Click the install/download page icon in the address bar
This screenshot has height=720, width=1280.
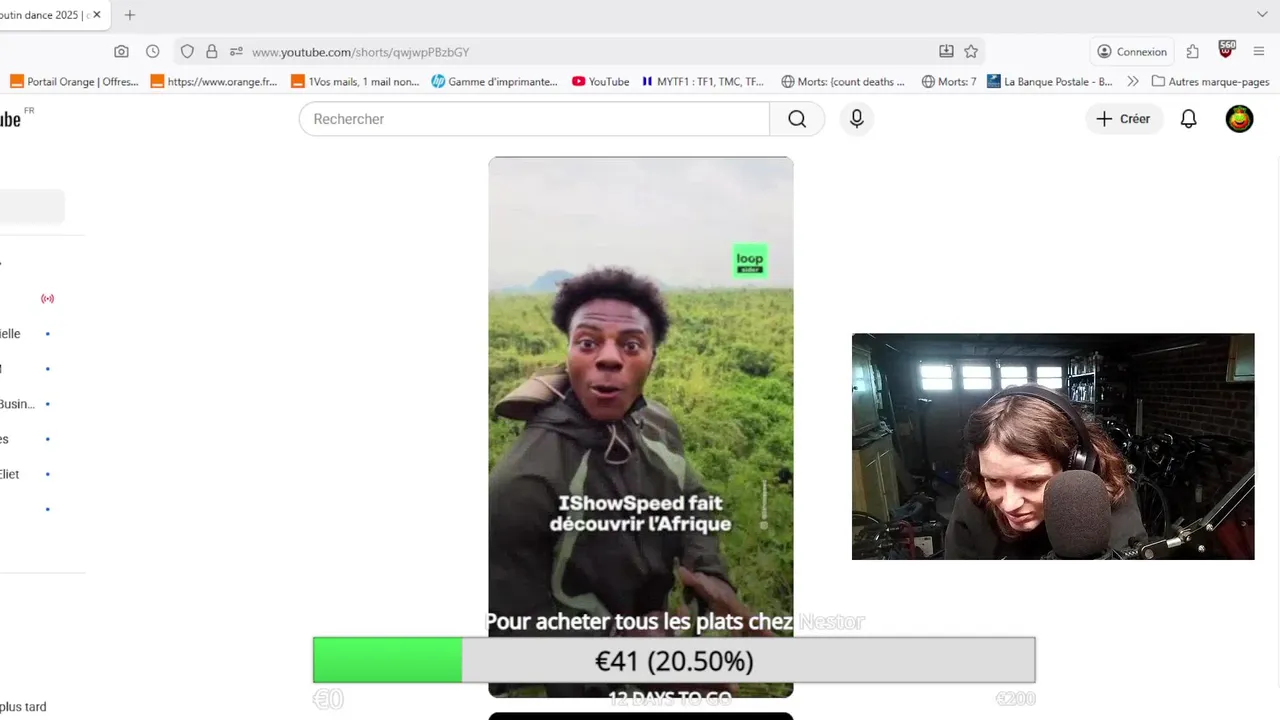point(946,52)
